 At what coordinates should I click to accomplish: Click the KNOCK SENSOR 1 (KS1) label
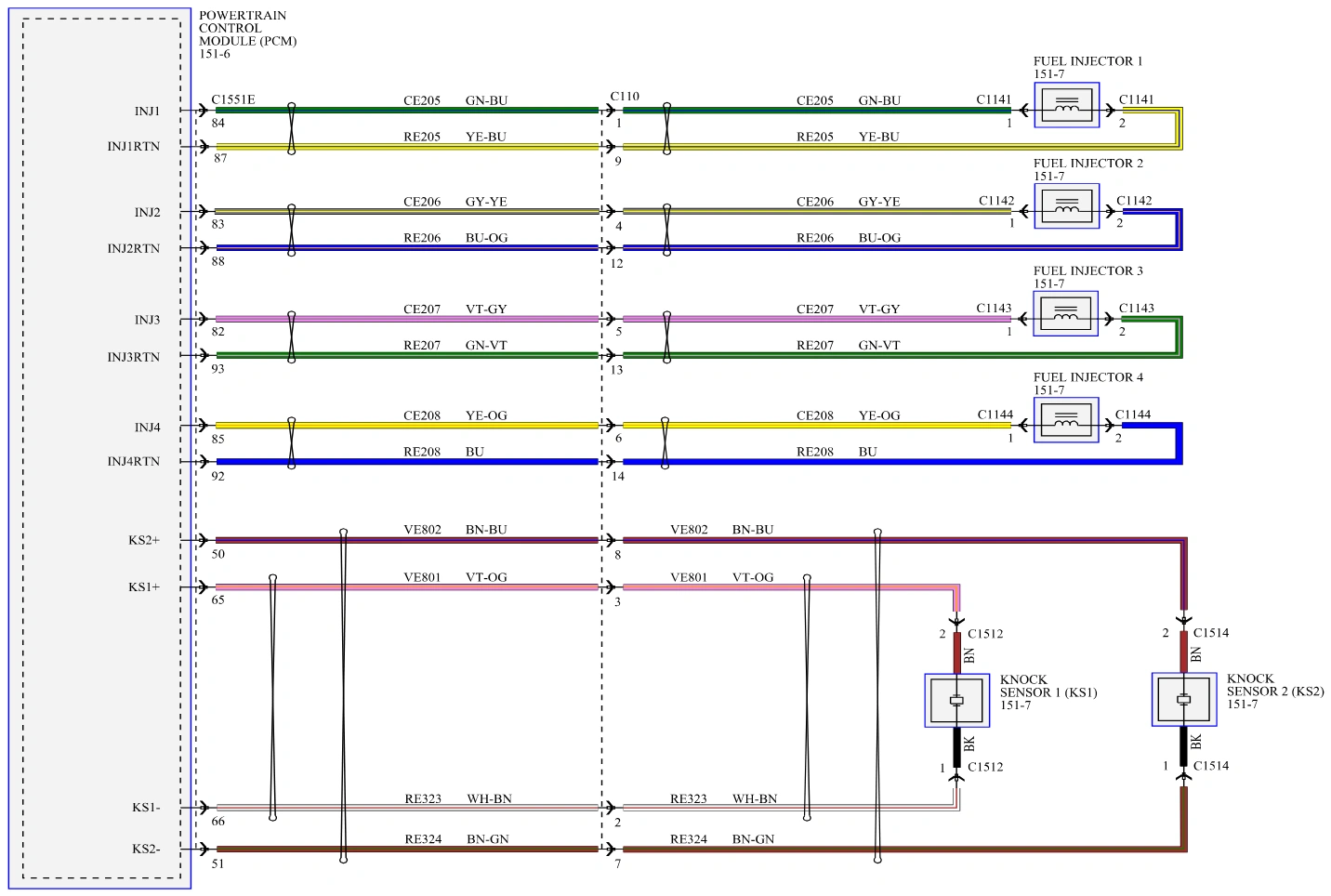pyautogui.click(x=1048, y=686)
